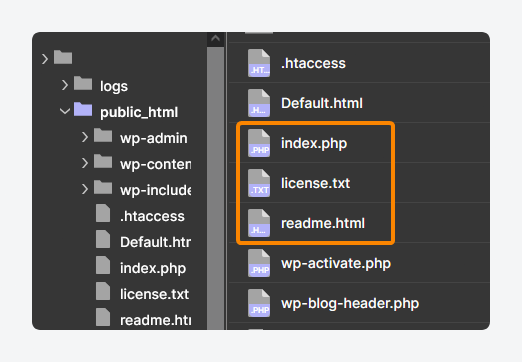Click the .PHP icon beside index.php
Viewport: 522px width, 362px height.
tap(259, 143)
